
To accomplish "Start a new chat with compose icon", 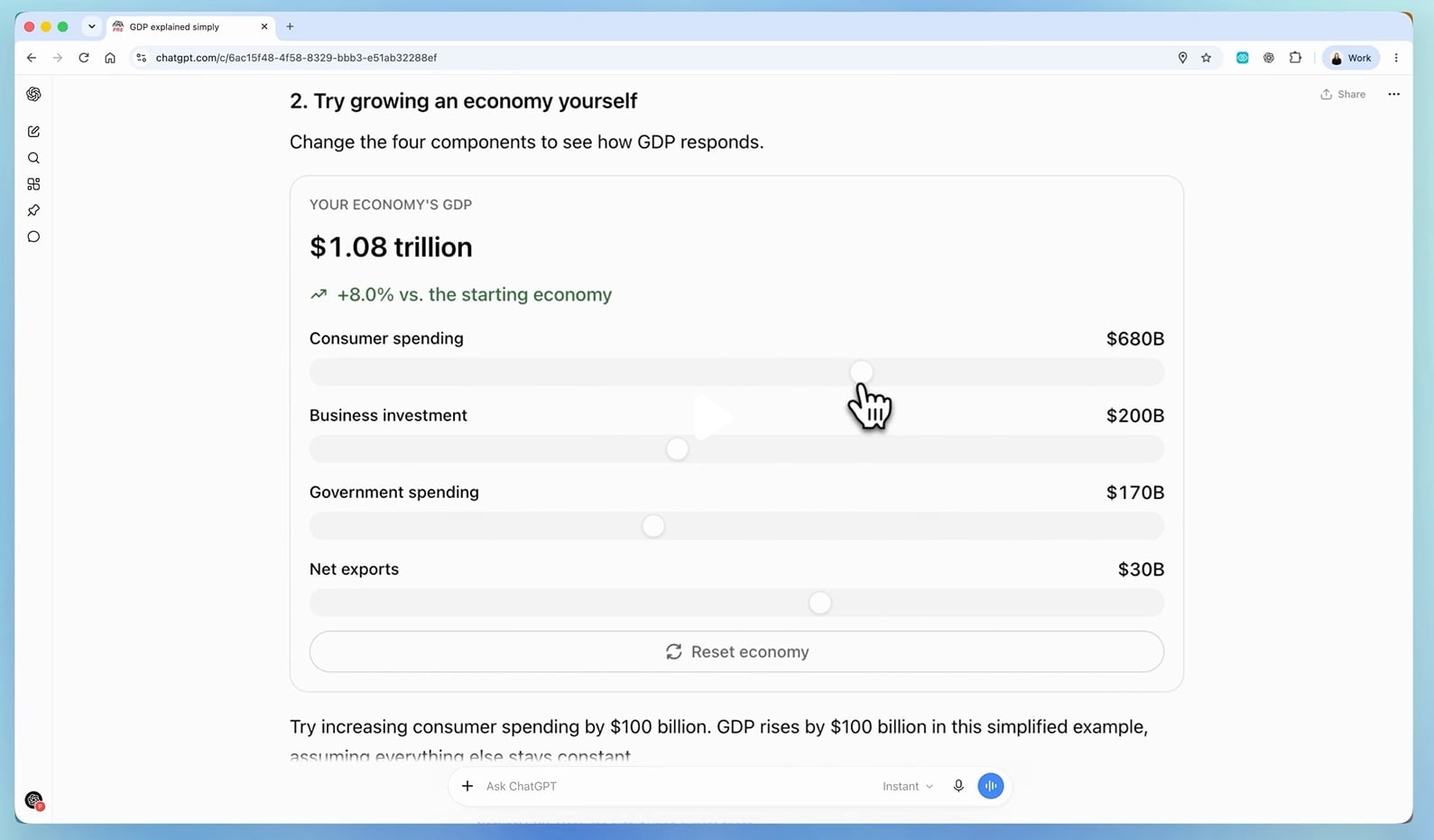I will [x=33, y=132].
